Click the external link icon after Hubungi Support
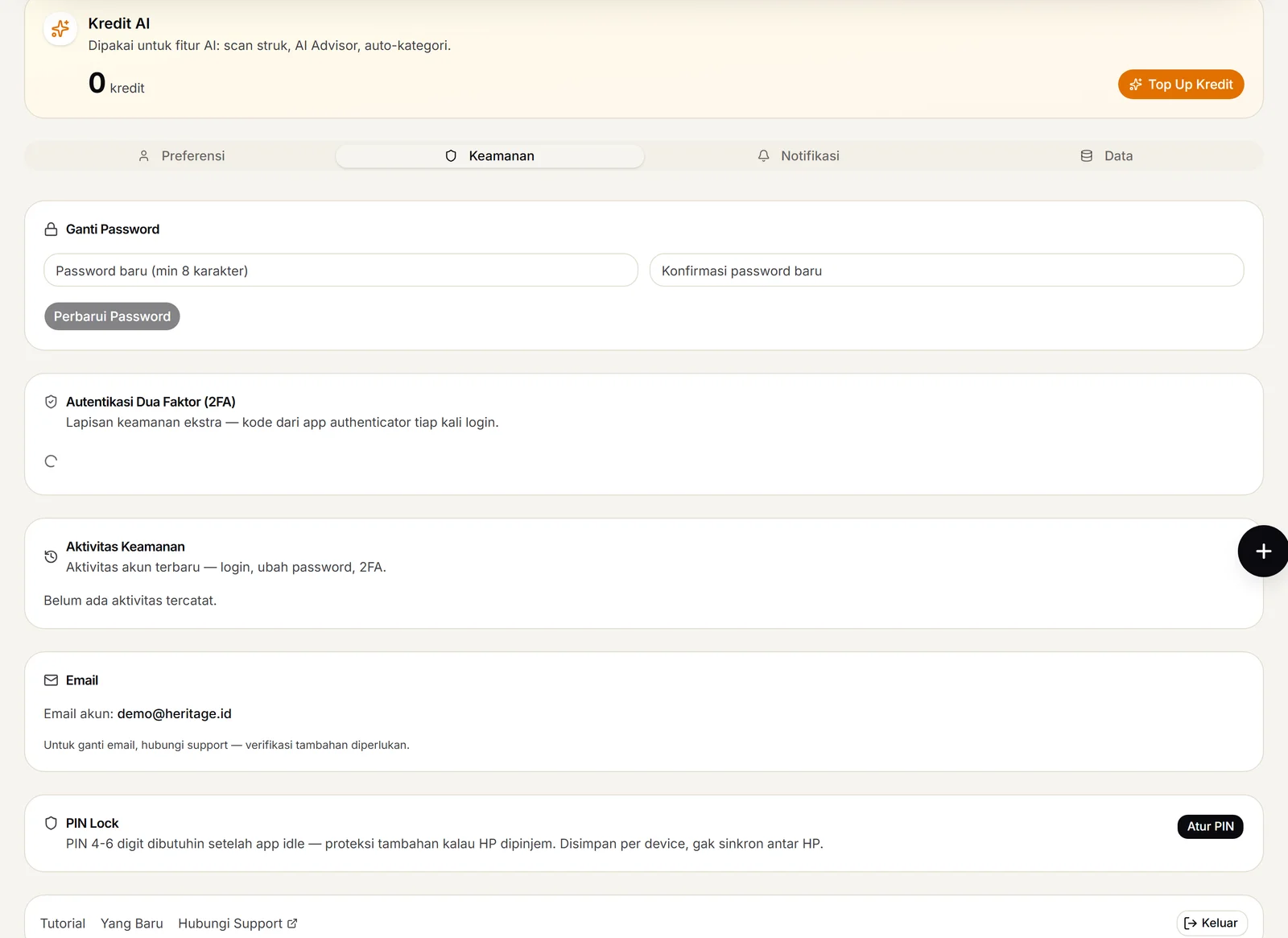 click(x=292, y=924)
